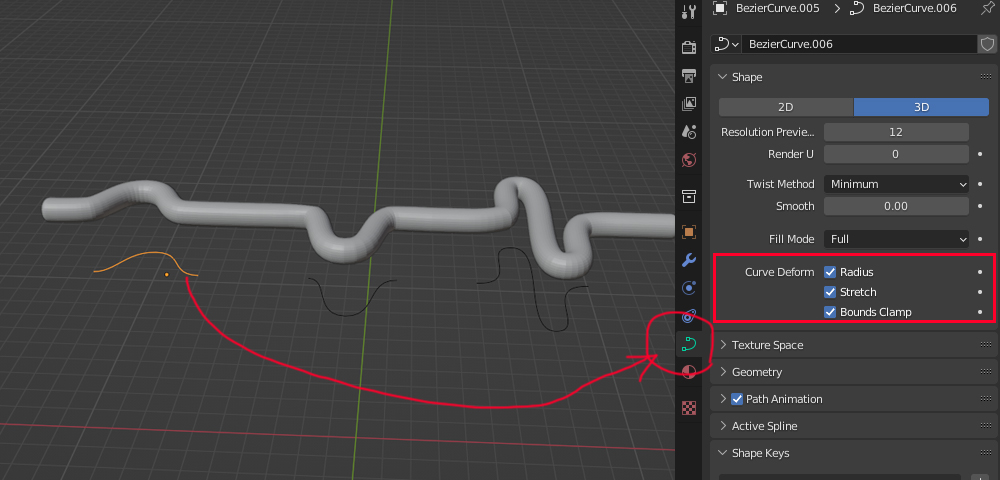Image resolution: width=1000 pixels, height=480 pixels.
Task: Open the Object Data curve tab
Action: click(689, 344)
